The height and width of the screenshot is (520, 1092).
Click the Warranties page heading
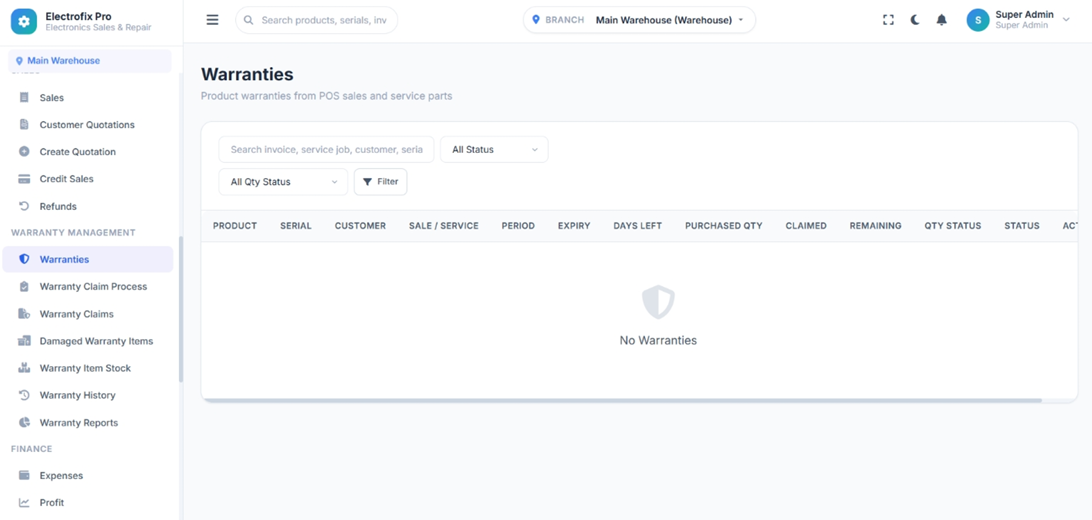(x=247, y=74)
